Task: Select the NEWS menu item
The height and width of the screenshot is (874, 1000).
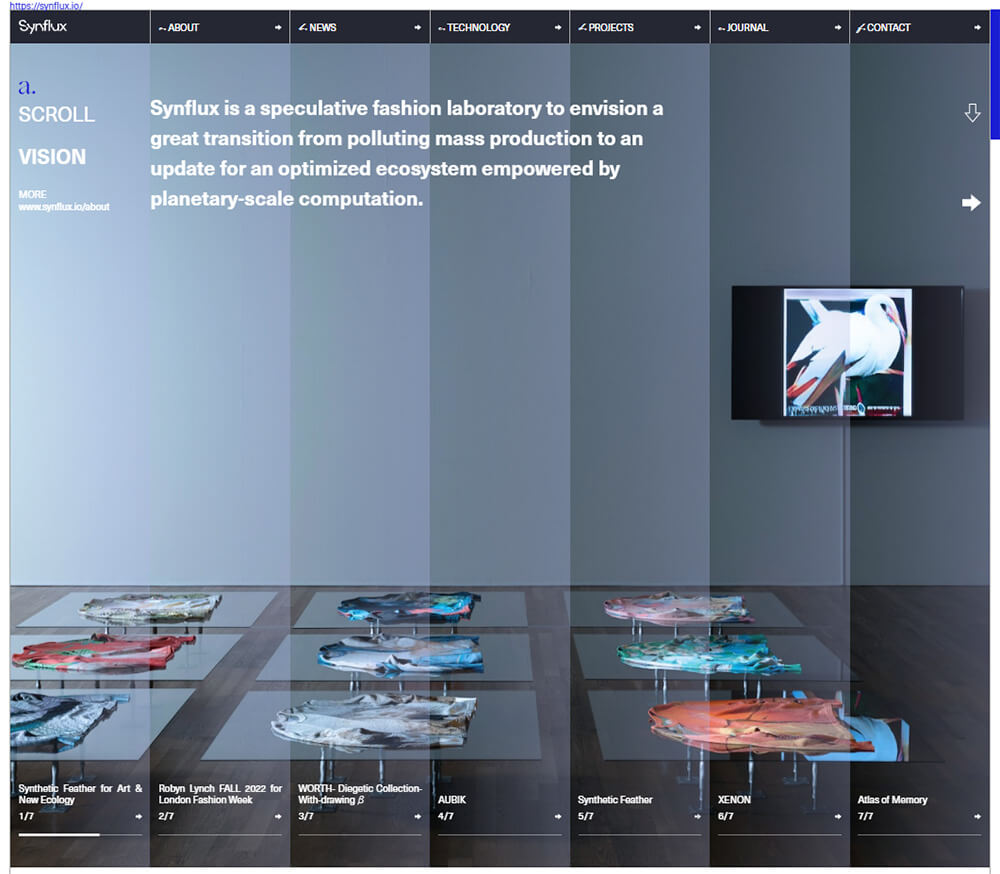Action: 320,27
